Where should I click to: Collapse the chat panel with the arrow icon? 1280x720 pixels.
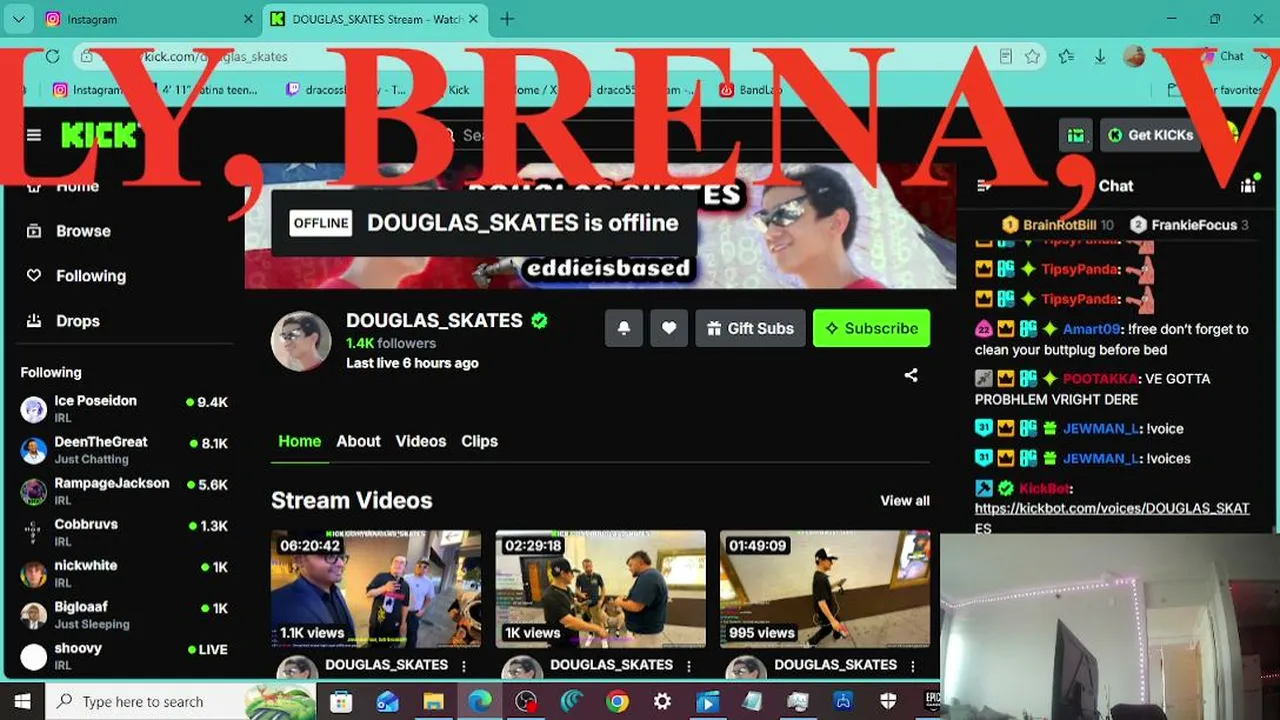(984, 186)
